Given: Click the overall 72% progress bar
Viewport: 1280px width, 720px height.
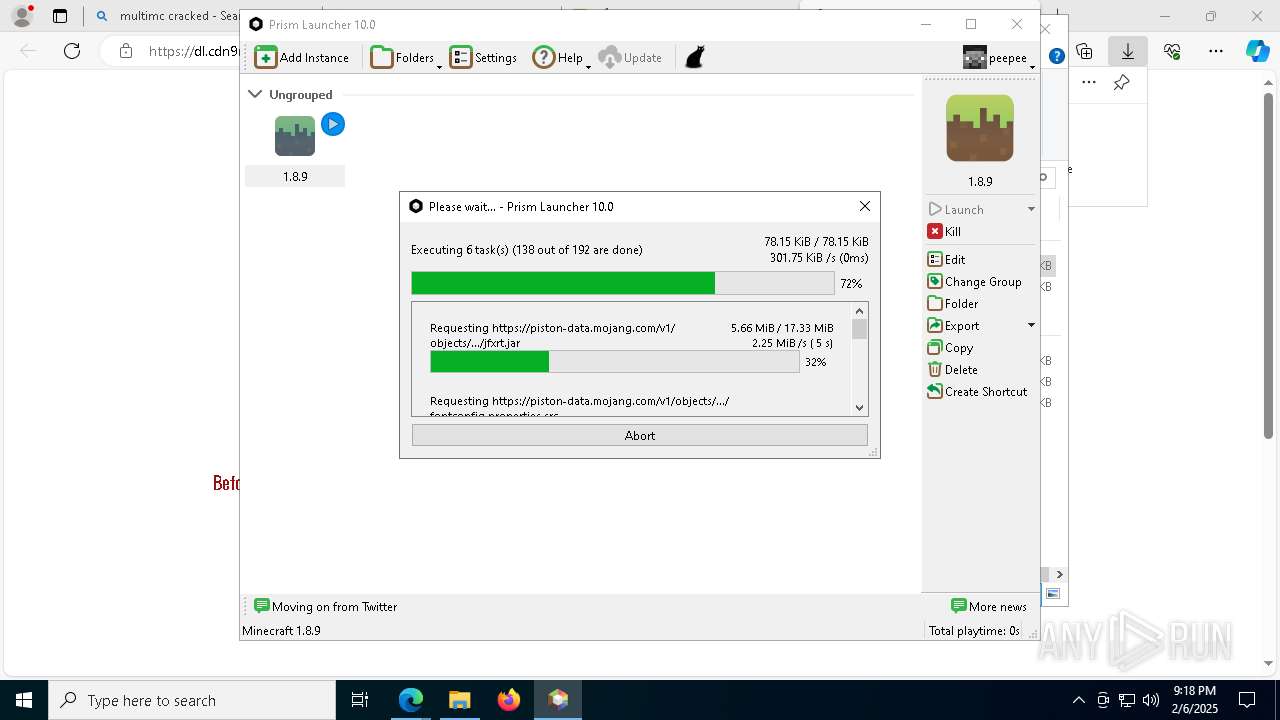Looking at the screenshot, I should coord(623,283).
